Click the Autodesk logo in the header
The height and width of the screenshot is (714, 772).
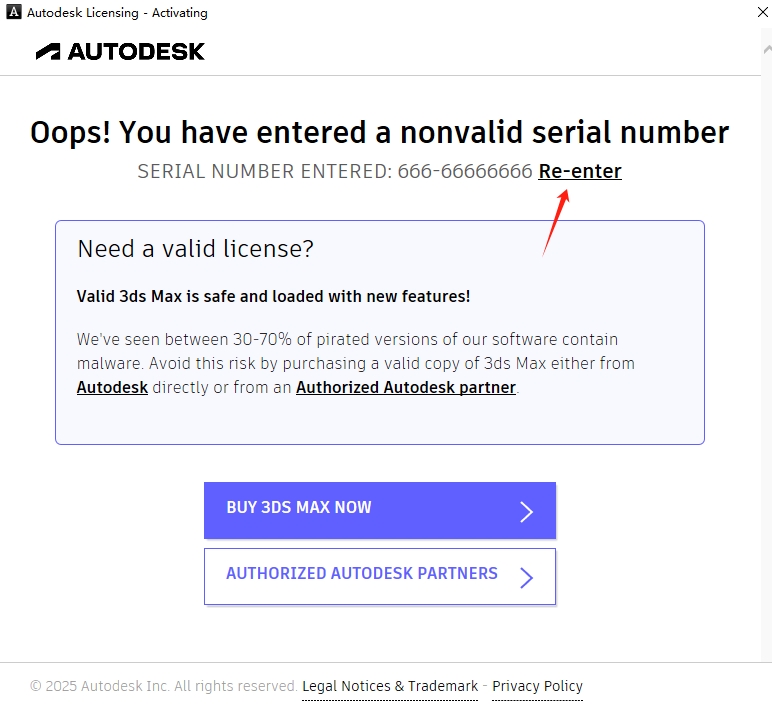(120, 52)
